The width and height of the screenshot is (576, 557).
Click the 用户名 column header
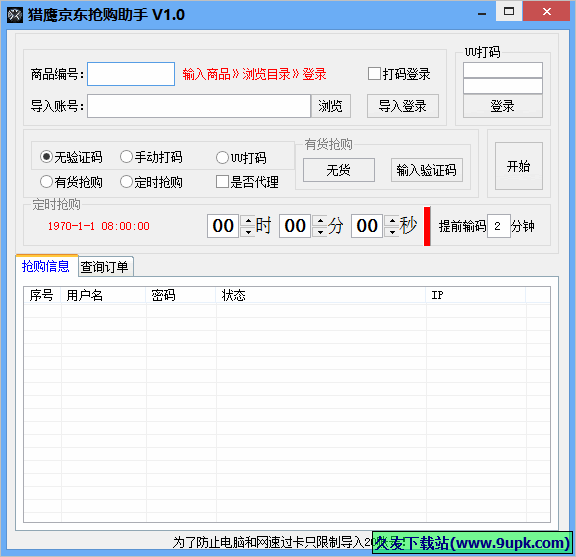103,295
